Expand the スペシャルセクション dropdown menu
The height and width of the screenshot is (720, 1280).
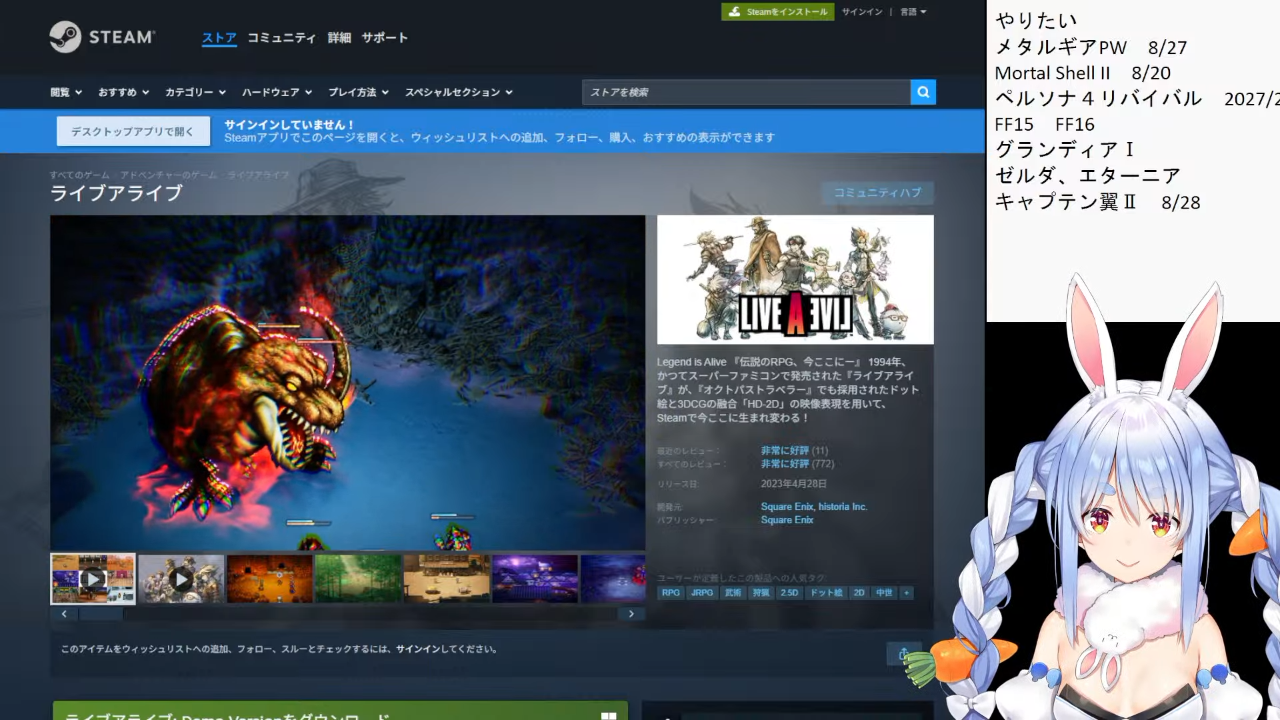(458, 92)
